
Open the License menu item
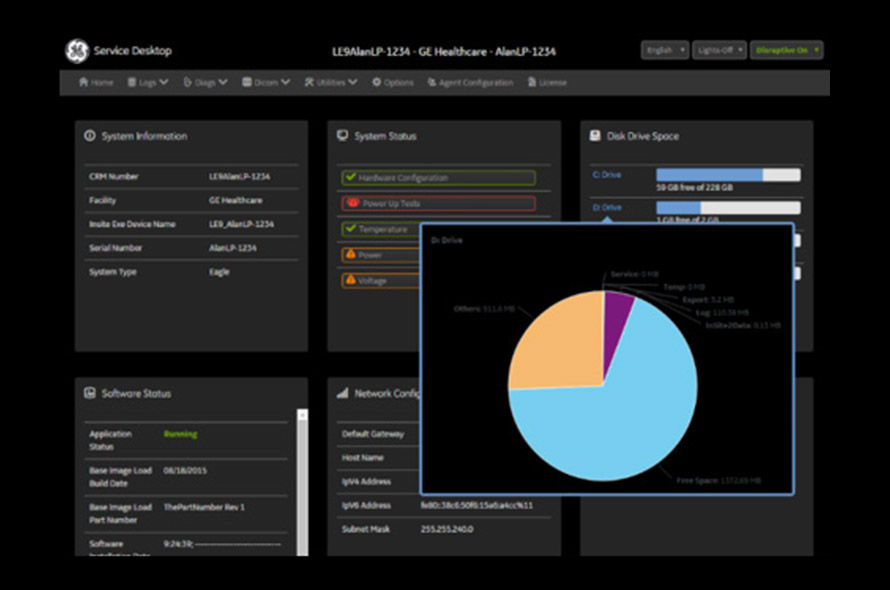(547, 82)
